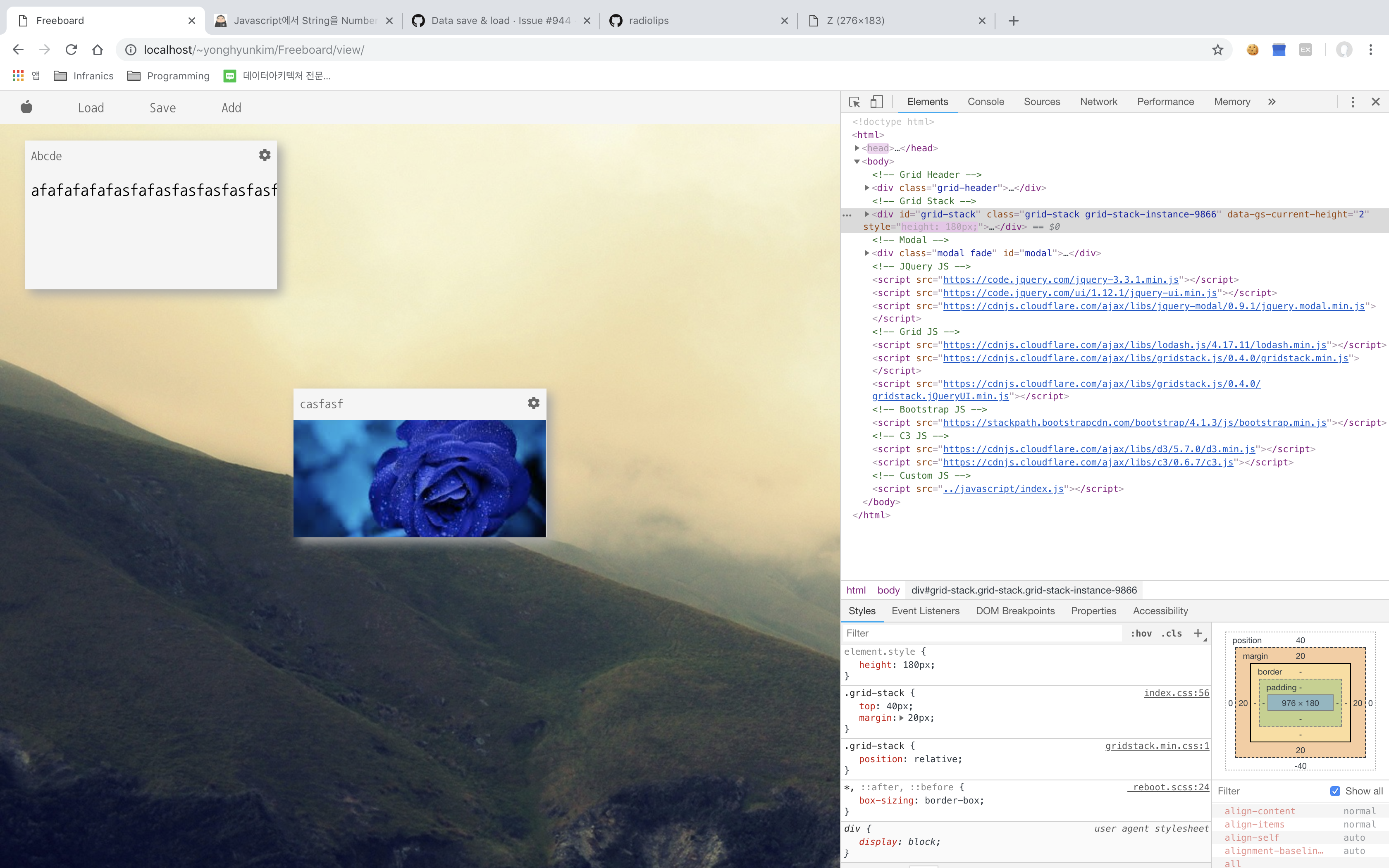Open settings gear on Abcde widget
This screenshot has width=1389, height=868.
point(265,155)
